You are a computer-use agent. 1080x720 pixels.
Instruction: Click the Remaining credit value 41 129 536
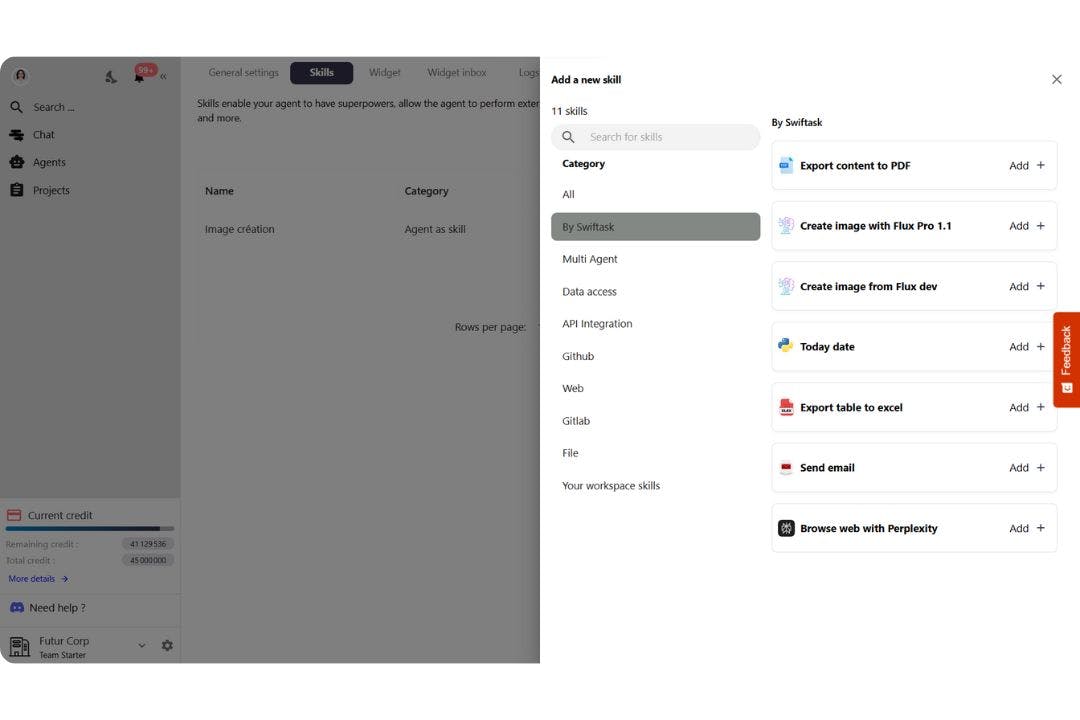(148, 544)
